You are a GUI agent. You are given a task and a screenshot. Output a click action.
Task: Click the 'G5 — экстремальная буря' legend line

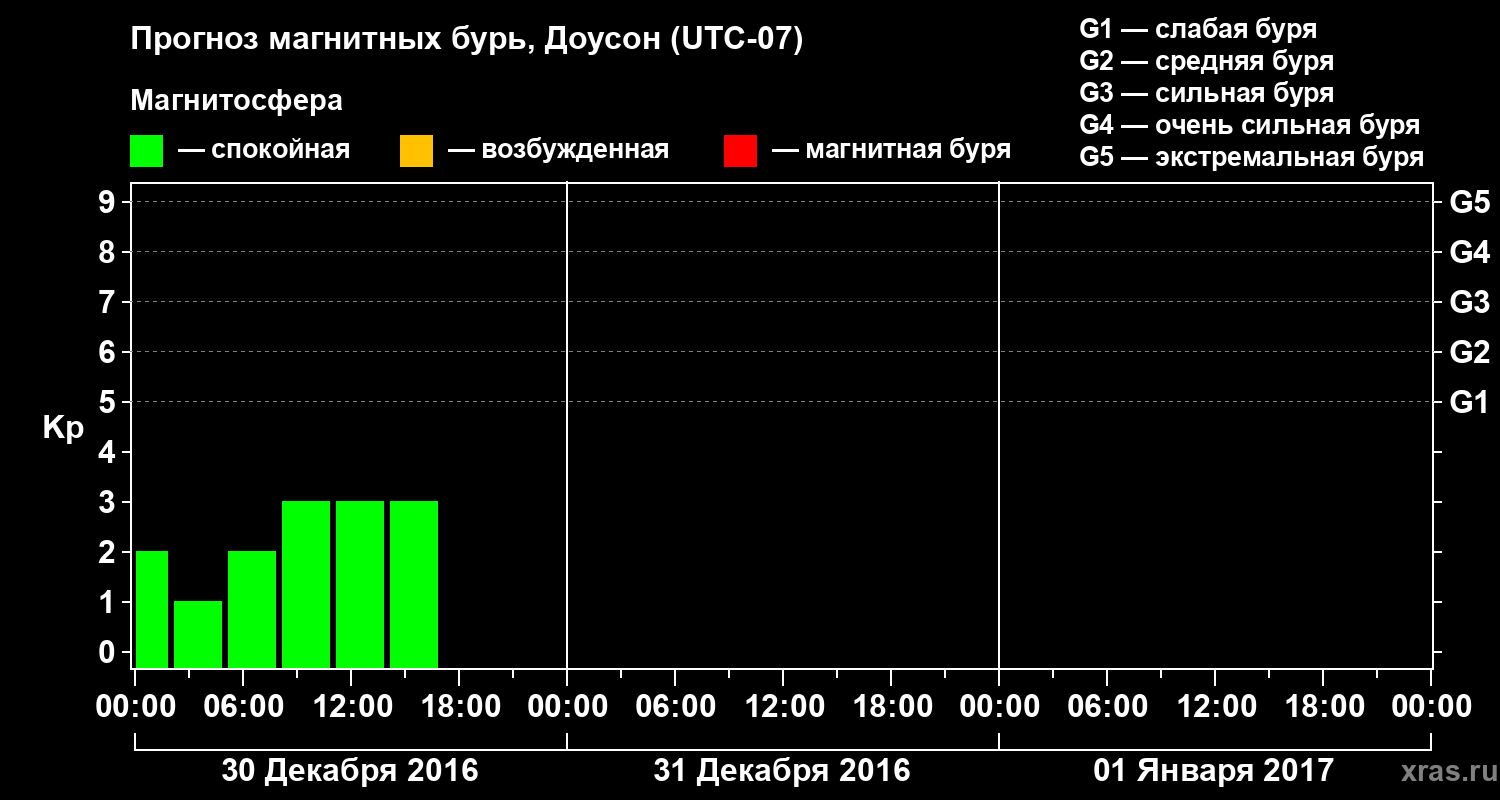coord(1251,157)
